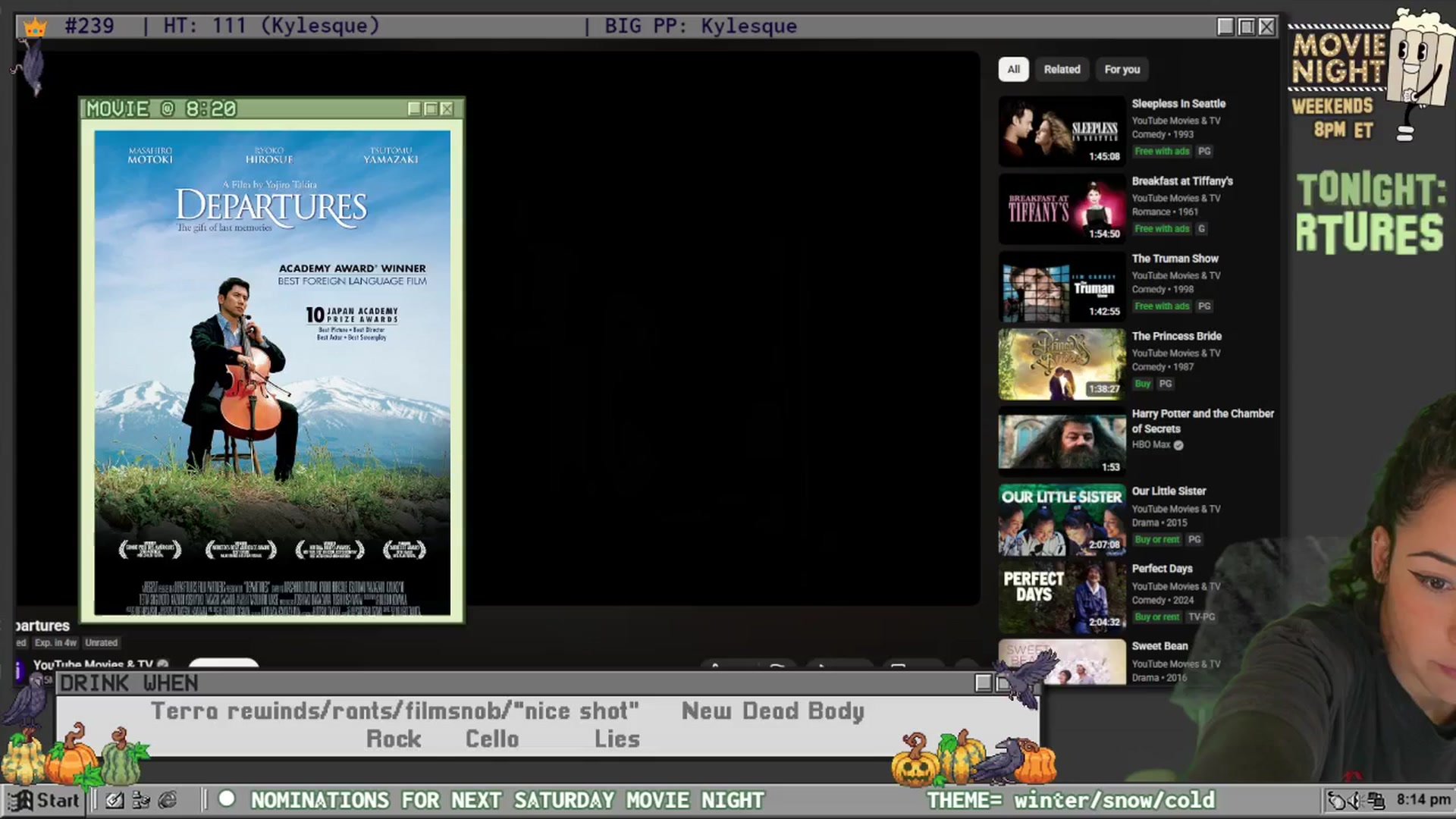Click the Exp. in 4w tag

click(x=55, y=642)
